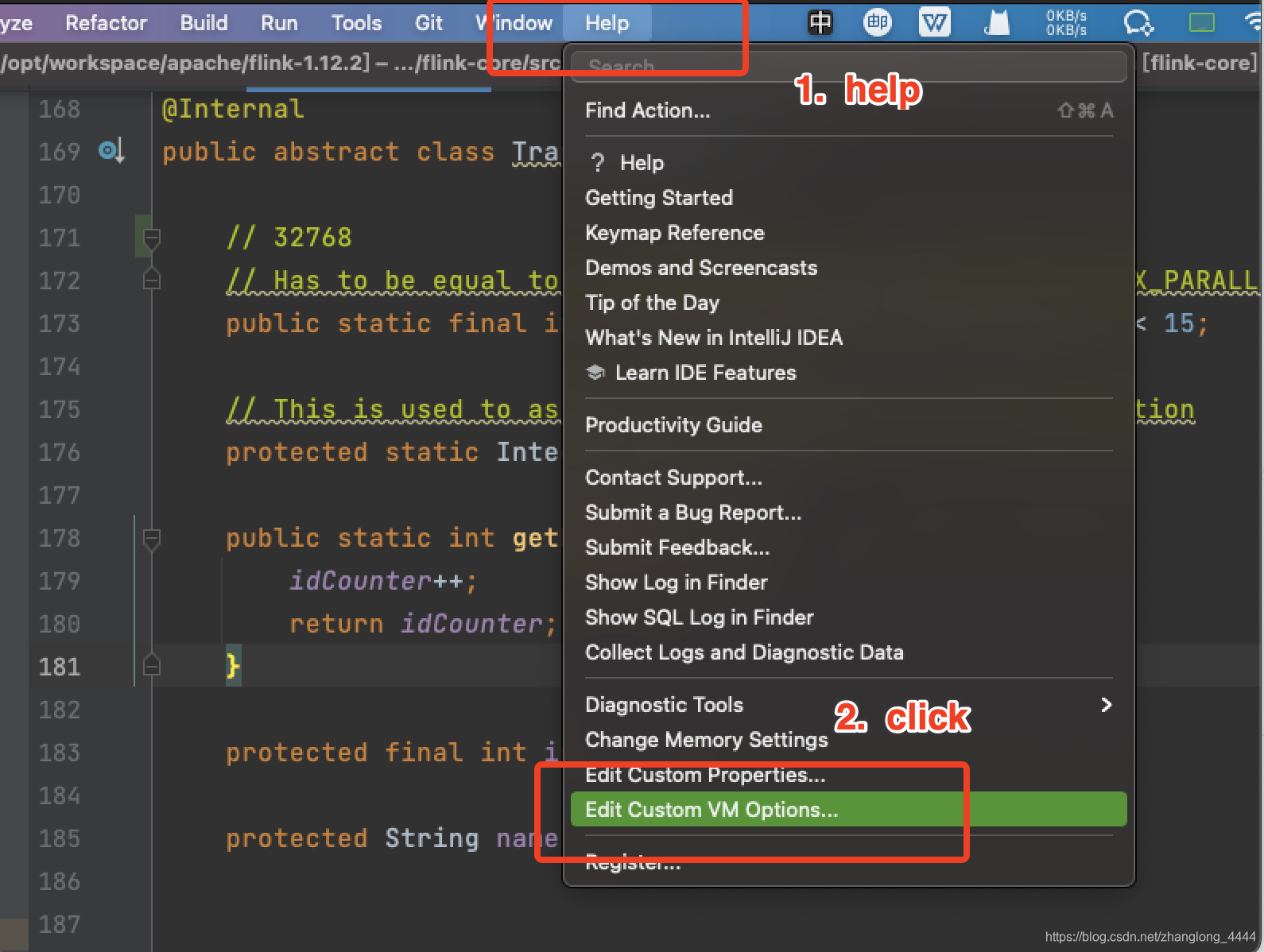
Task: Click the Help menu search field
Action: [x=848, y=67]
